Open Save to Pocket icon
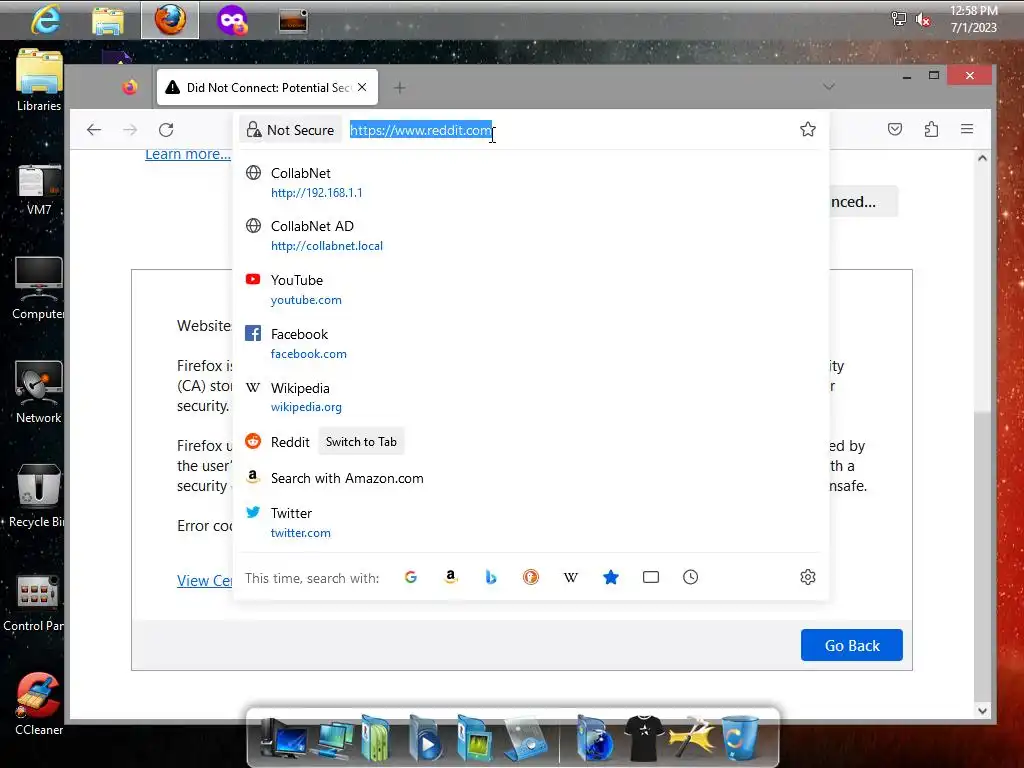1024x768 pixels. (x=895, y=129)
